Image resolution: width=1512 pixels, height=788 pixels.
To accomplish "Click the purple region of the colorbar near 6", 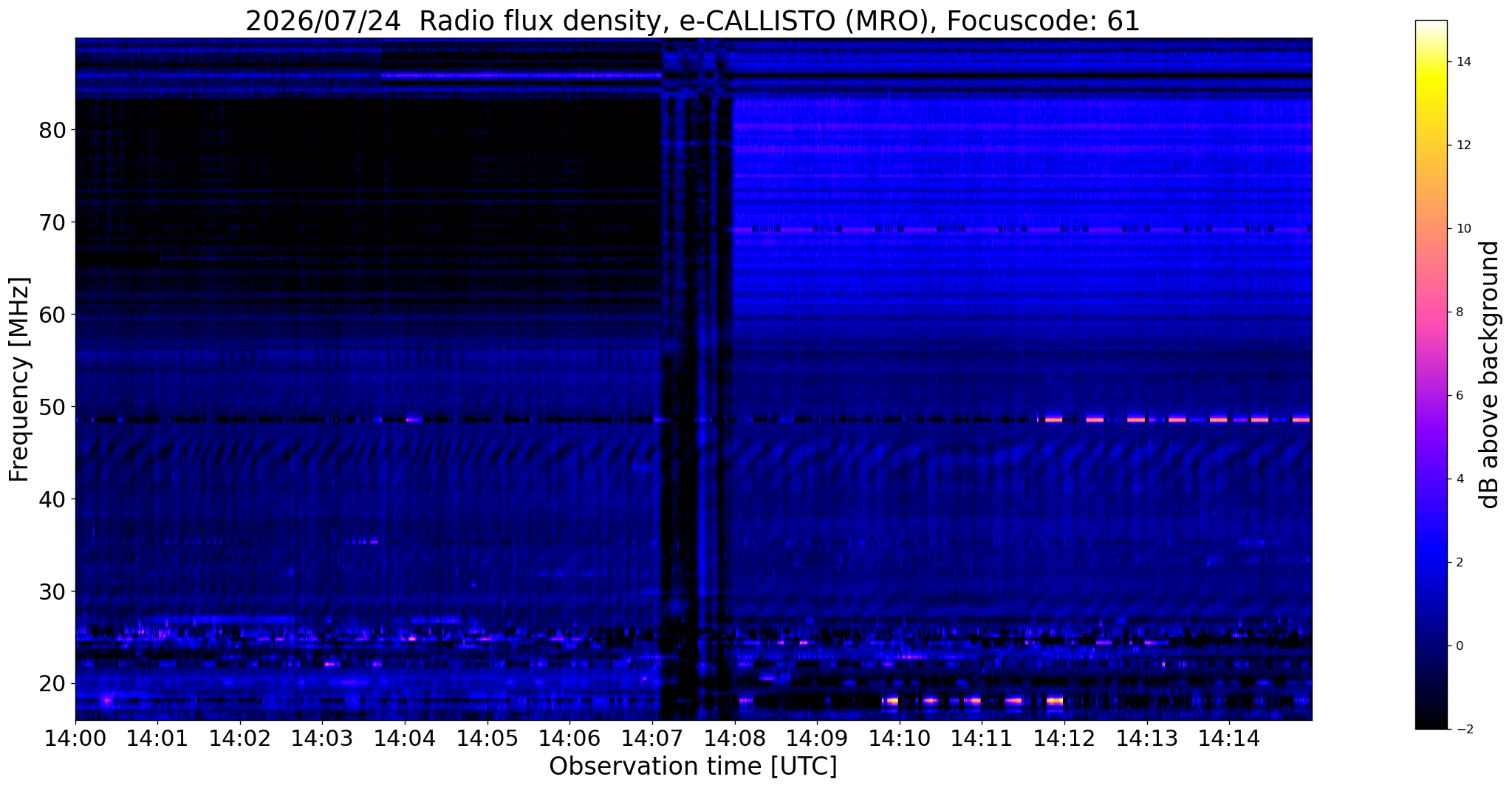I will pyautogui.click(x=1431, y=396).
